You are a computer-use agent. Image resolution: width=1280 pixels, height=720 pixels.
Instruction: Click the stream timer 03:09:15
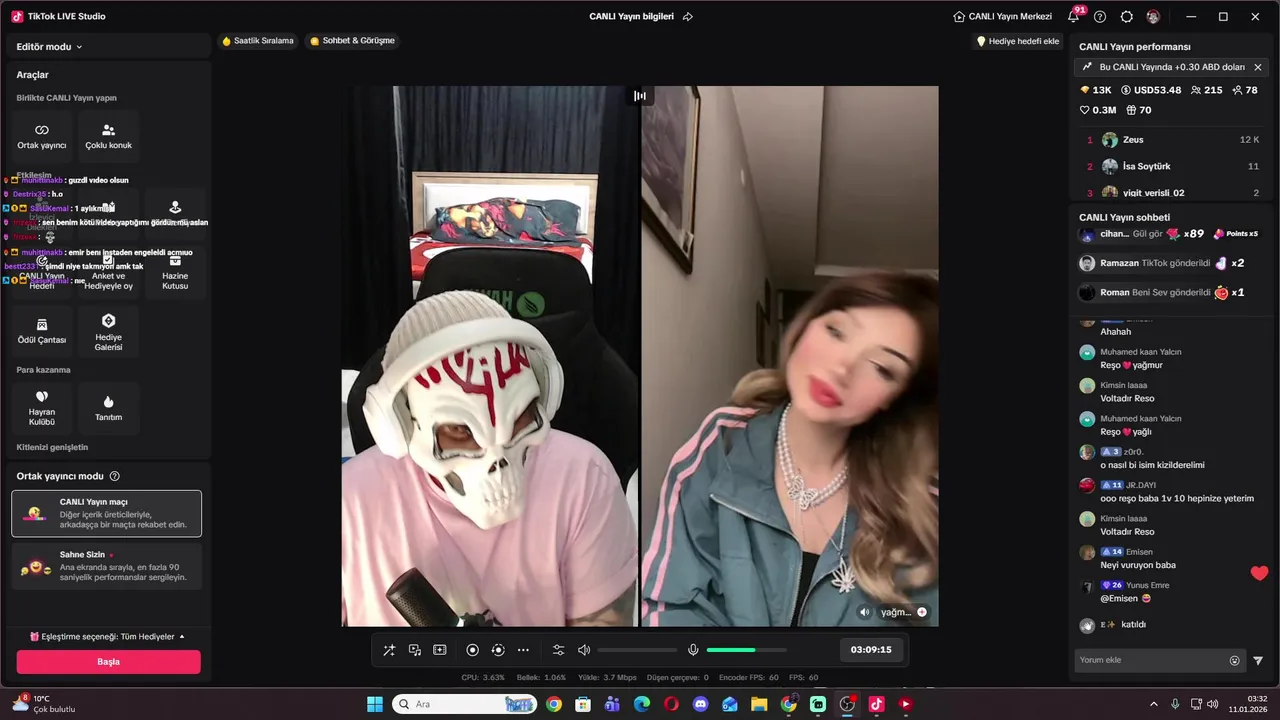tap(871, 650)
